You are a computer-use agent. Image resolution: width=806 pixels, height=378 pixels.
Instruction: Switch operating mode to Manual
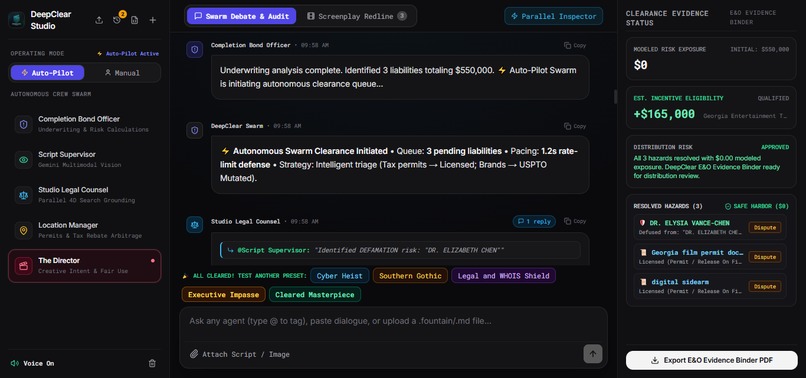pyautogui.click(x=122, y=73)
